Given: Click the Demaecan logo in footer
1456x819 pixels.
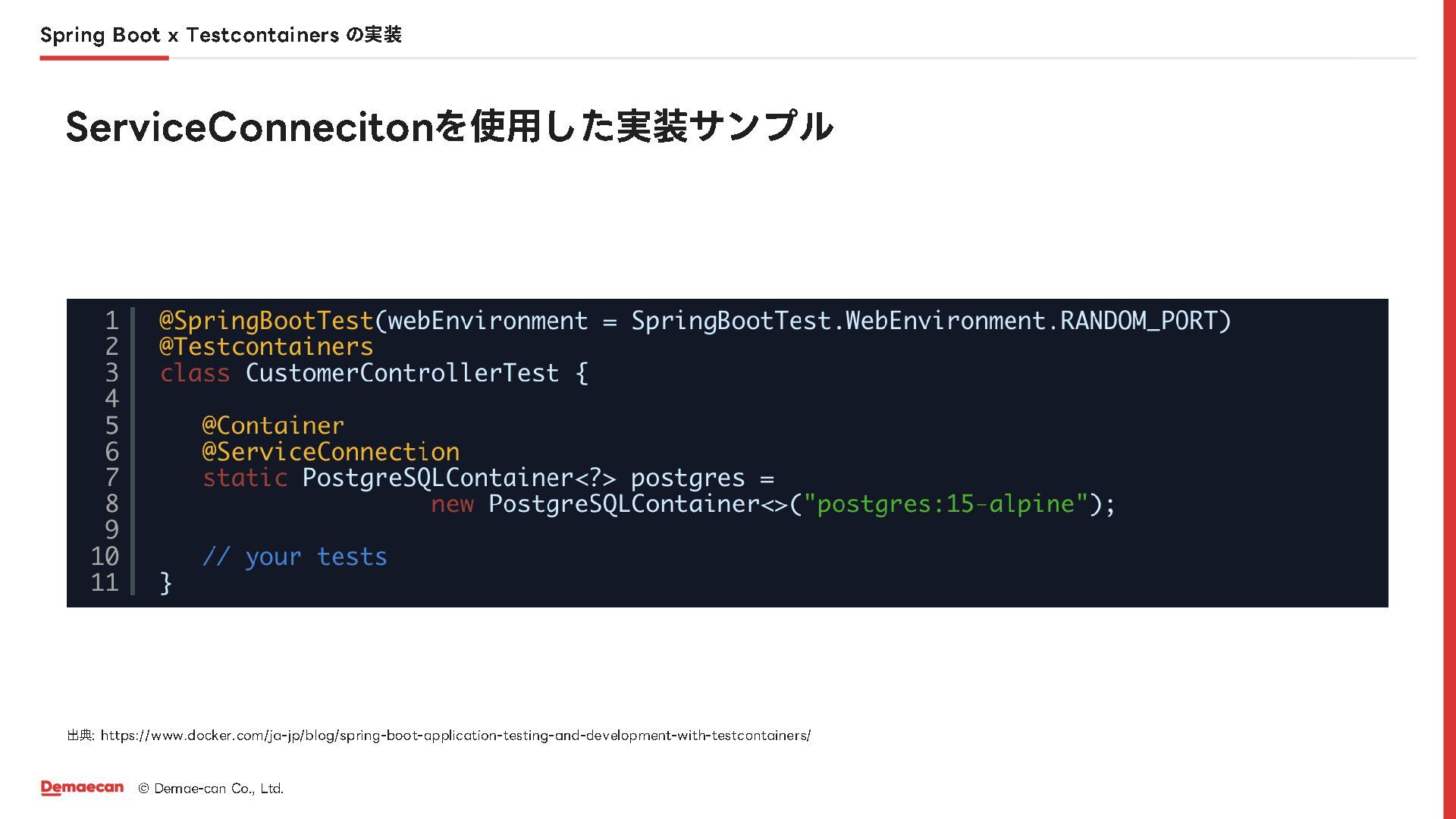Looking at the screenshot, I should point(82,788).
